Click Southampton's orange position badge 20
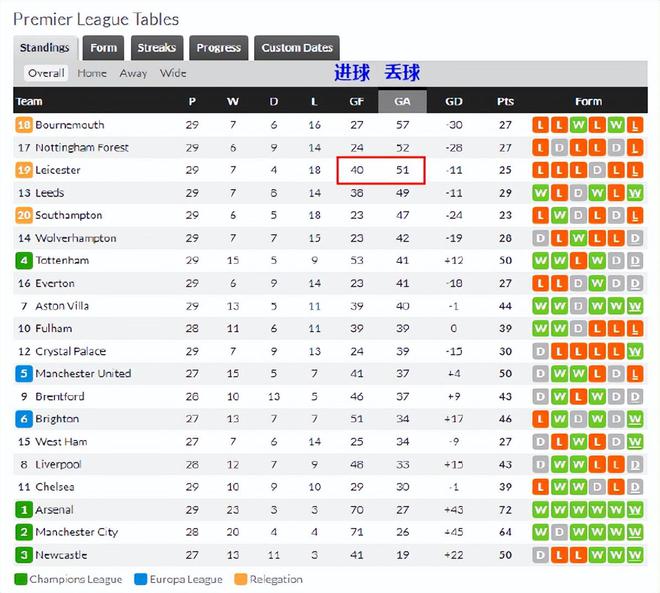The height and width of the screenshot is (593, 660). pyautogui.click(x=24, y=215)
